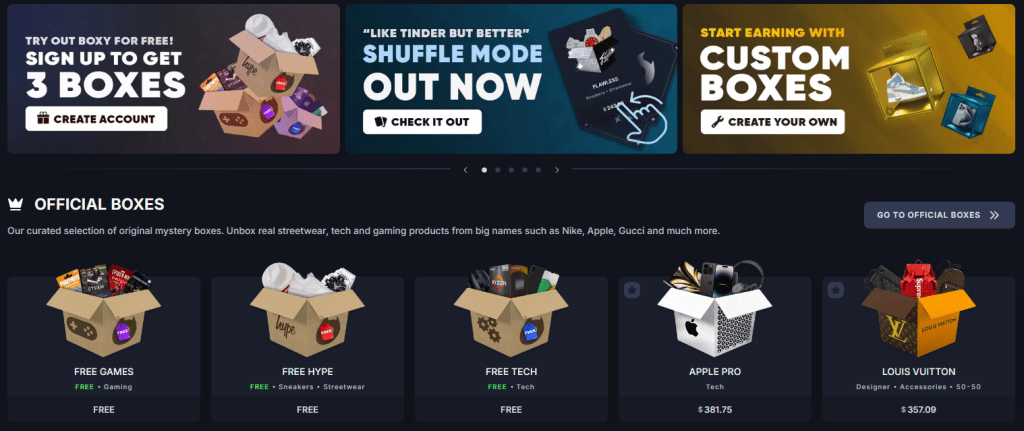Open the Free Games box image
This screenshot has width=1024, height=431.
tap(103, 310)
